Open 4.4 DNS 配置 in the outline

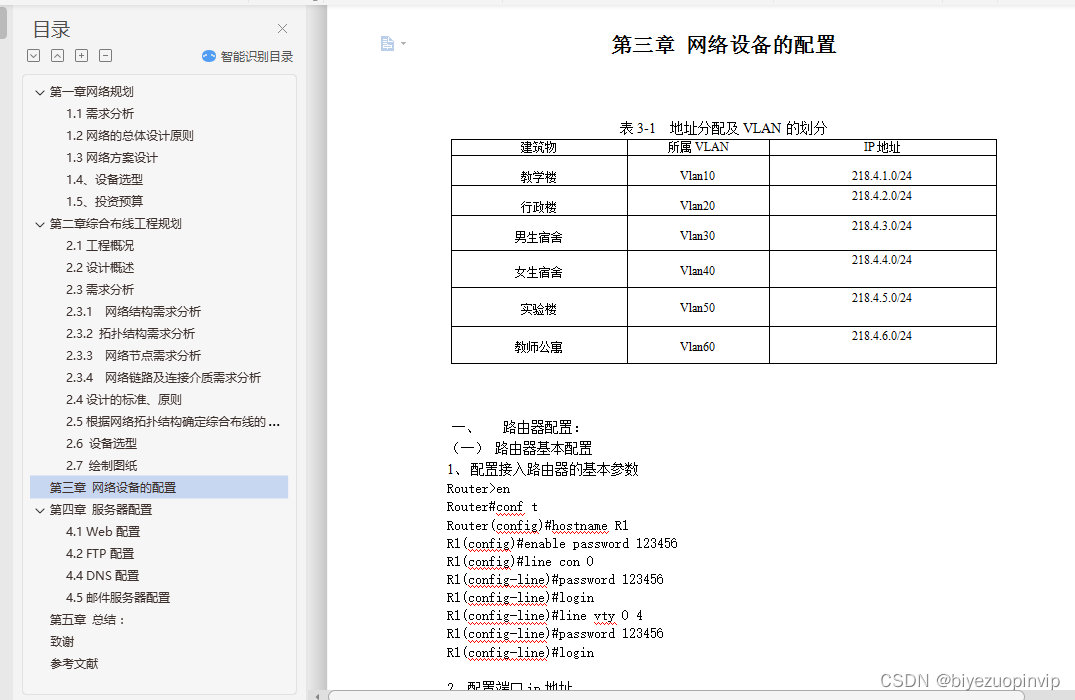tap(102, 575)
